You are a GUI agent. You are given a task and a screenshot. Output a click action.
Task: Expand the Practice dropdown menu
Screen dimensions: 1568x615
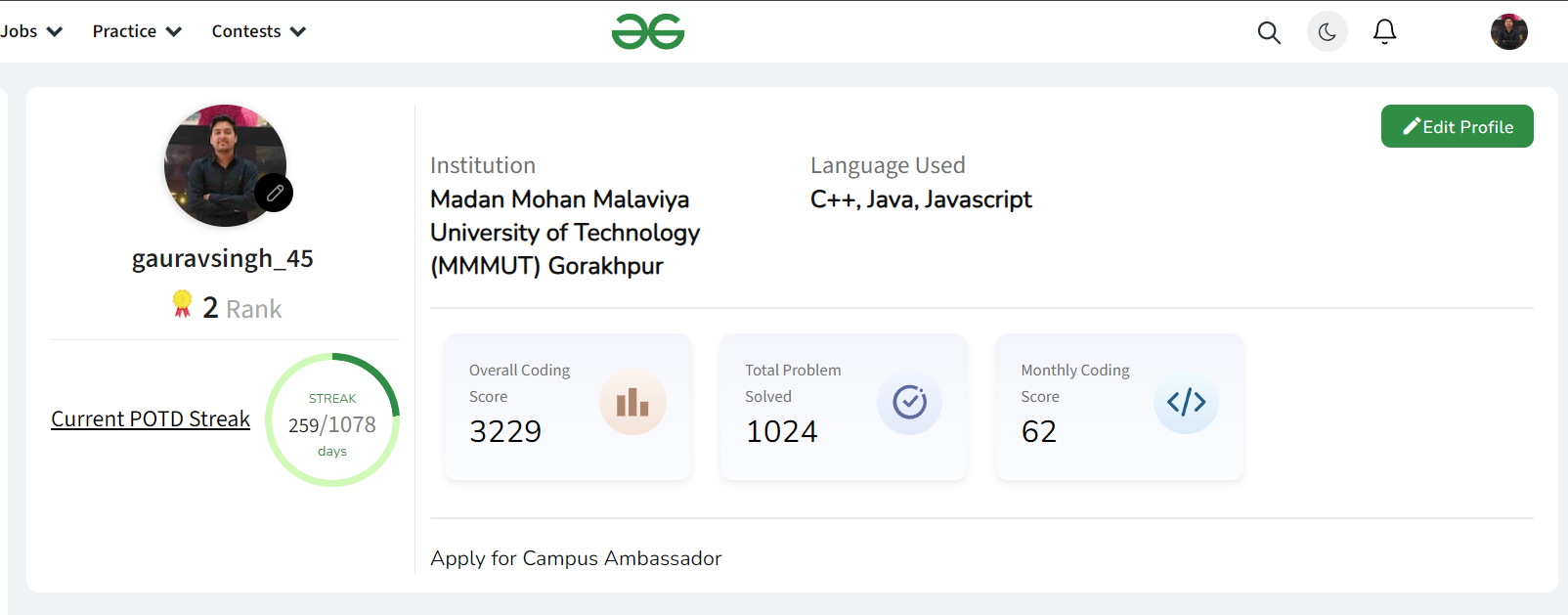tap(138, 31)
